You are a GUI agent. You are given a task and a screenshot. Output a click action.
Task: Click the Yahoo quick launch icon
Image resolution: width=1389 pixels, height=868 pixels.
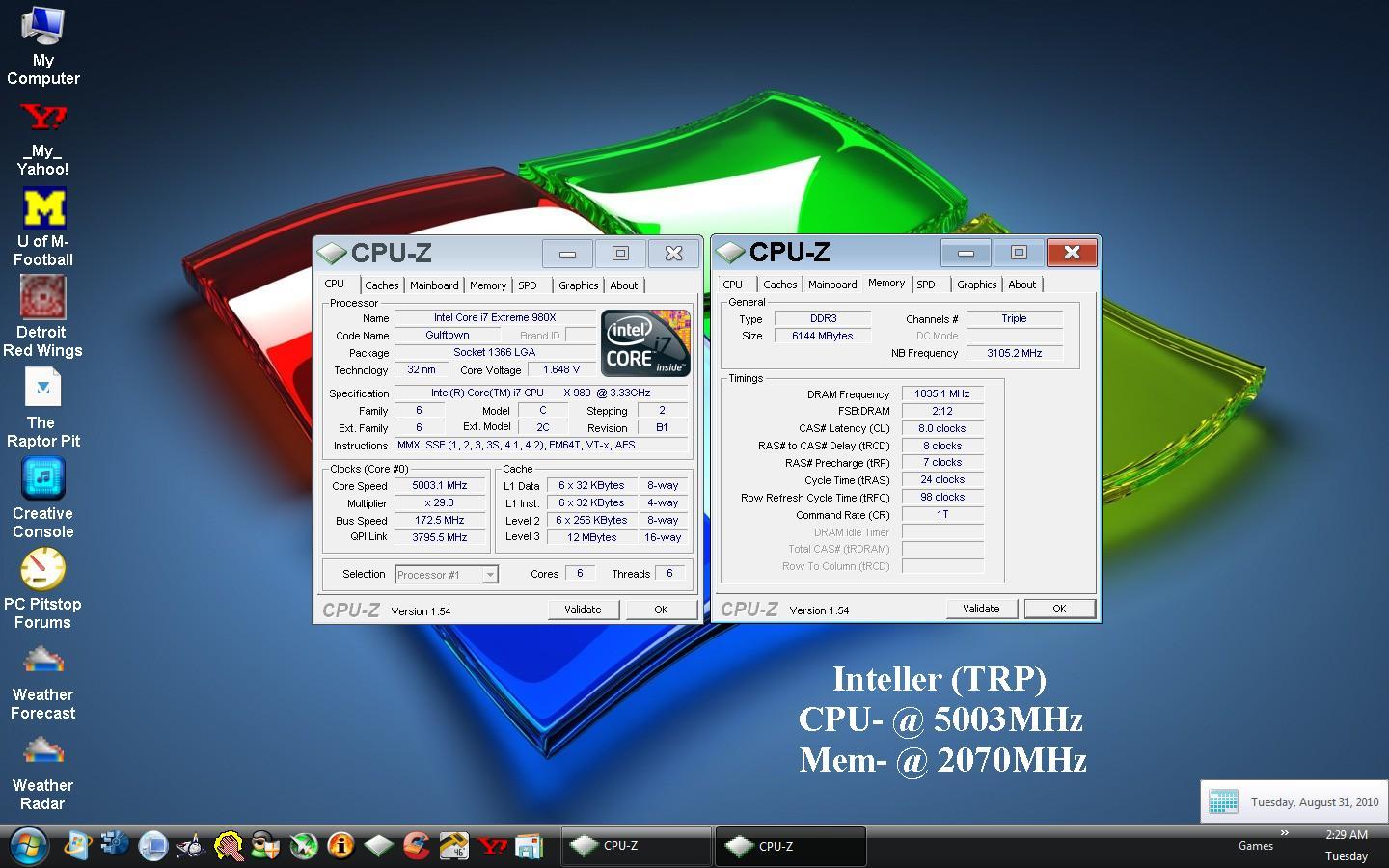coord(492,846)
